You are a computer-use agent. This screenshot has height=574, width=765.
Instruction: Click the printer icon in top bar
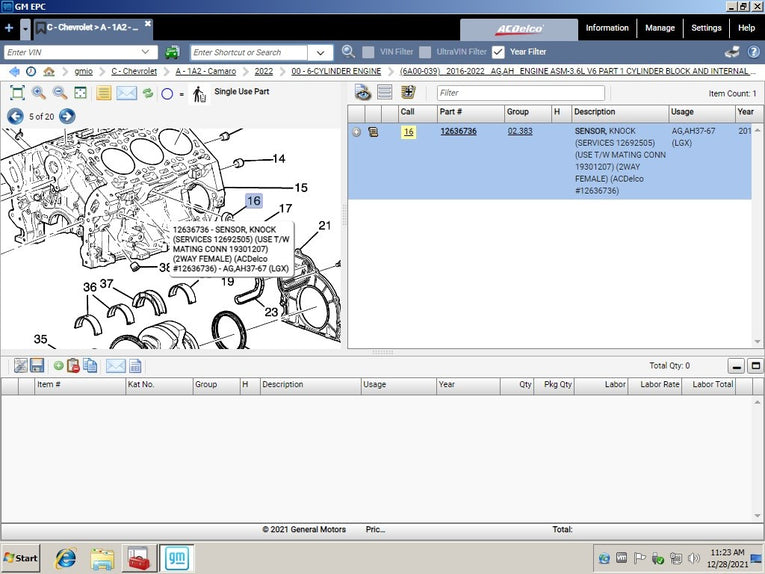[732, 52]
